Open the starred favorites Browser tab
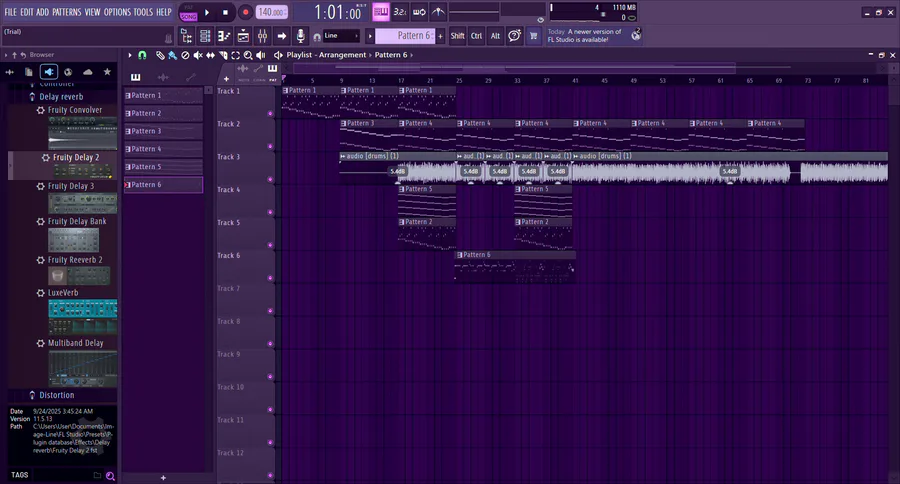This screenshot has width=900, height=484. (107, 72)
